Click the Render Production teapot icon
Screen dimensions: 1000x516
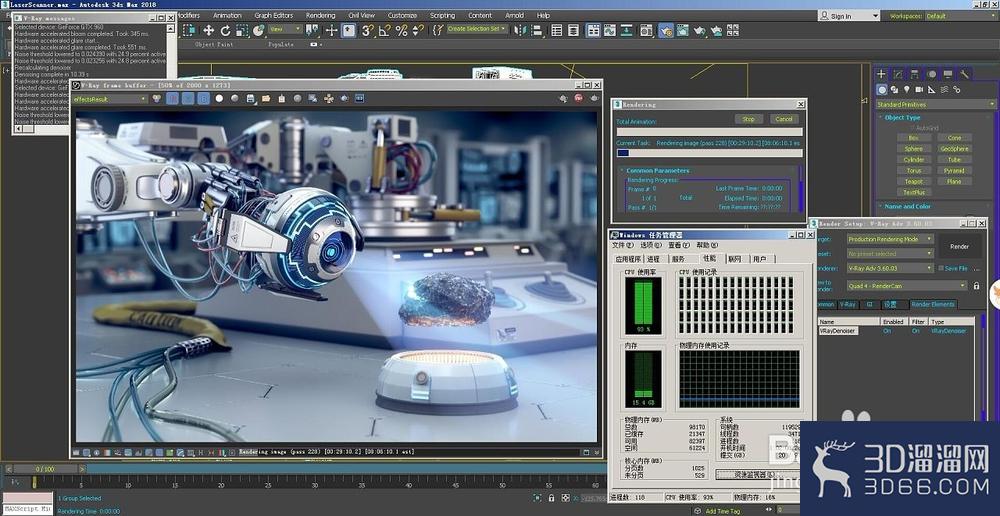(x=700, y=30)
